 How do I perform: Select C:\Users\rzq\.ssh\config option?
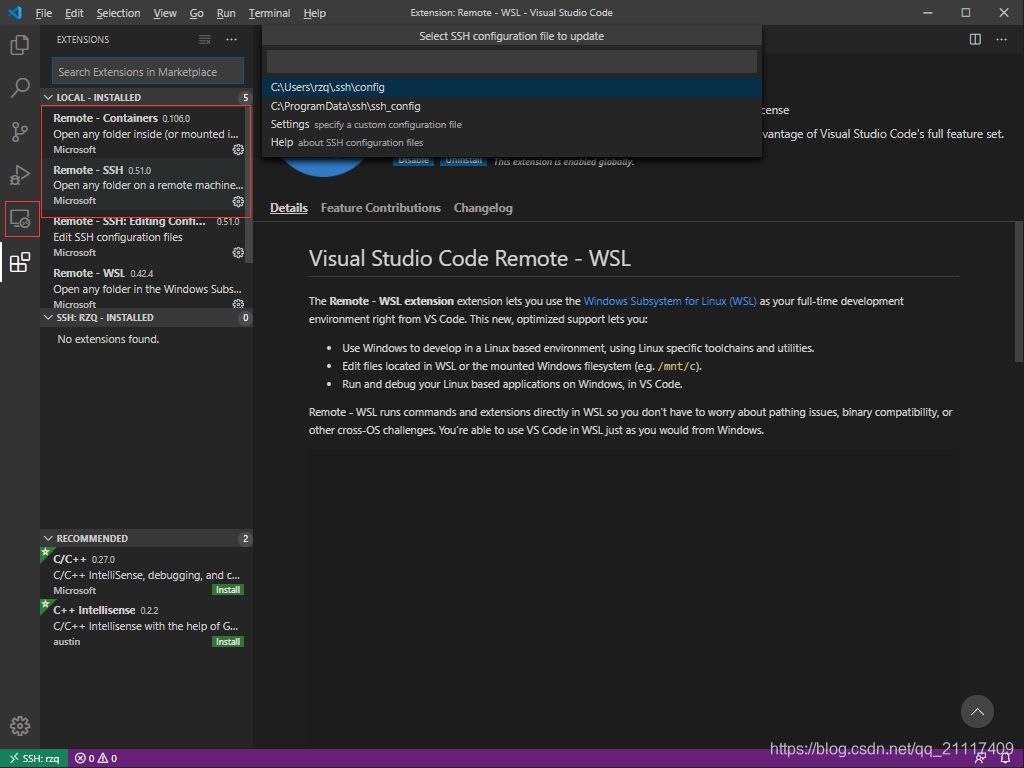click(512, 88)
